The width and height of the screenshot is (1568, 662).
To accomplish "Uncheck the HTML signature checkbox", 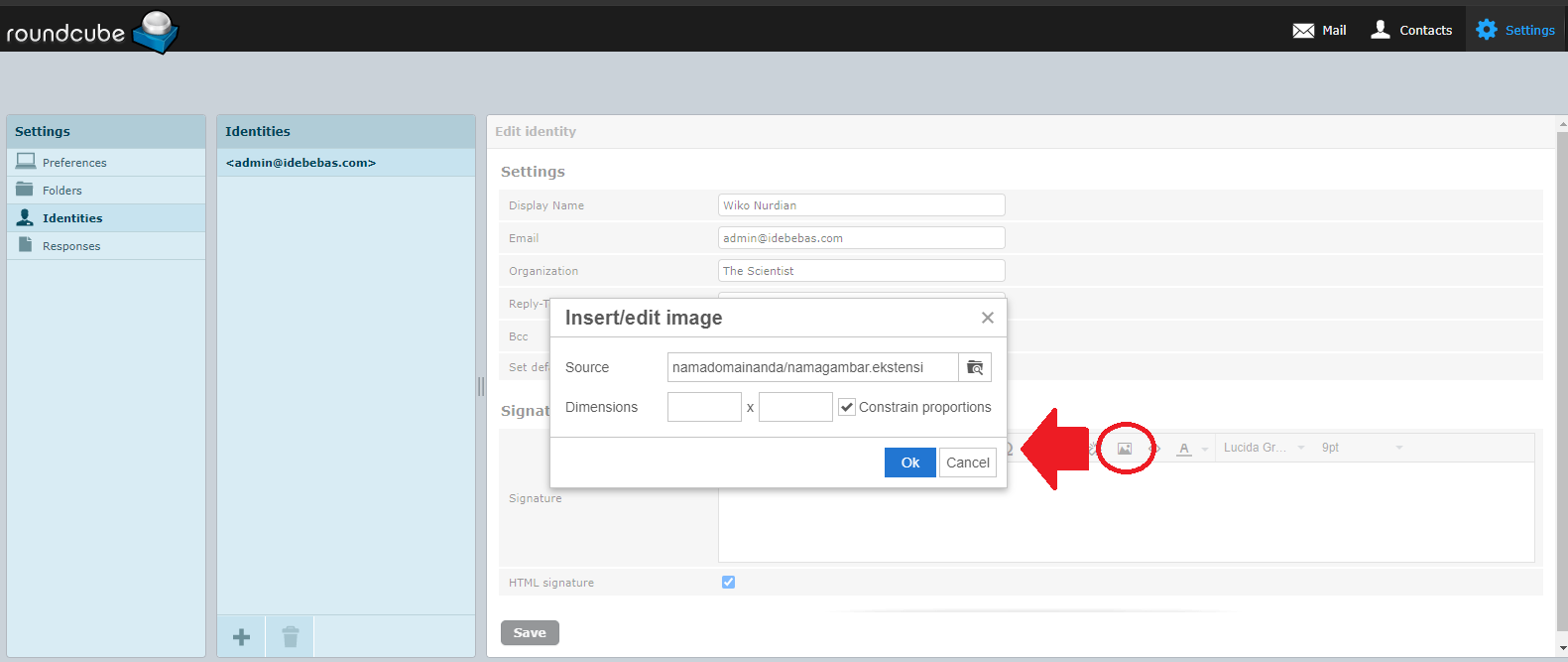I will 728,583.
